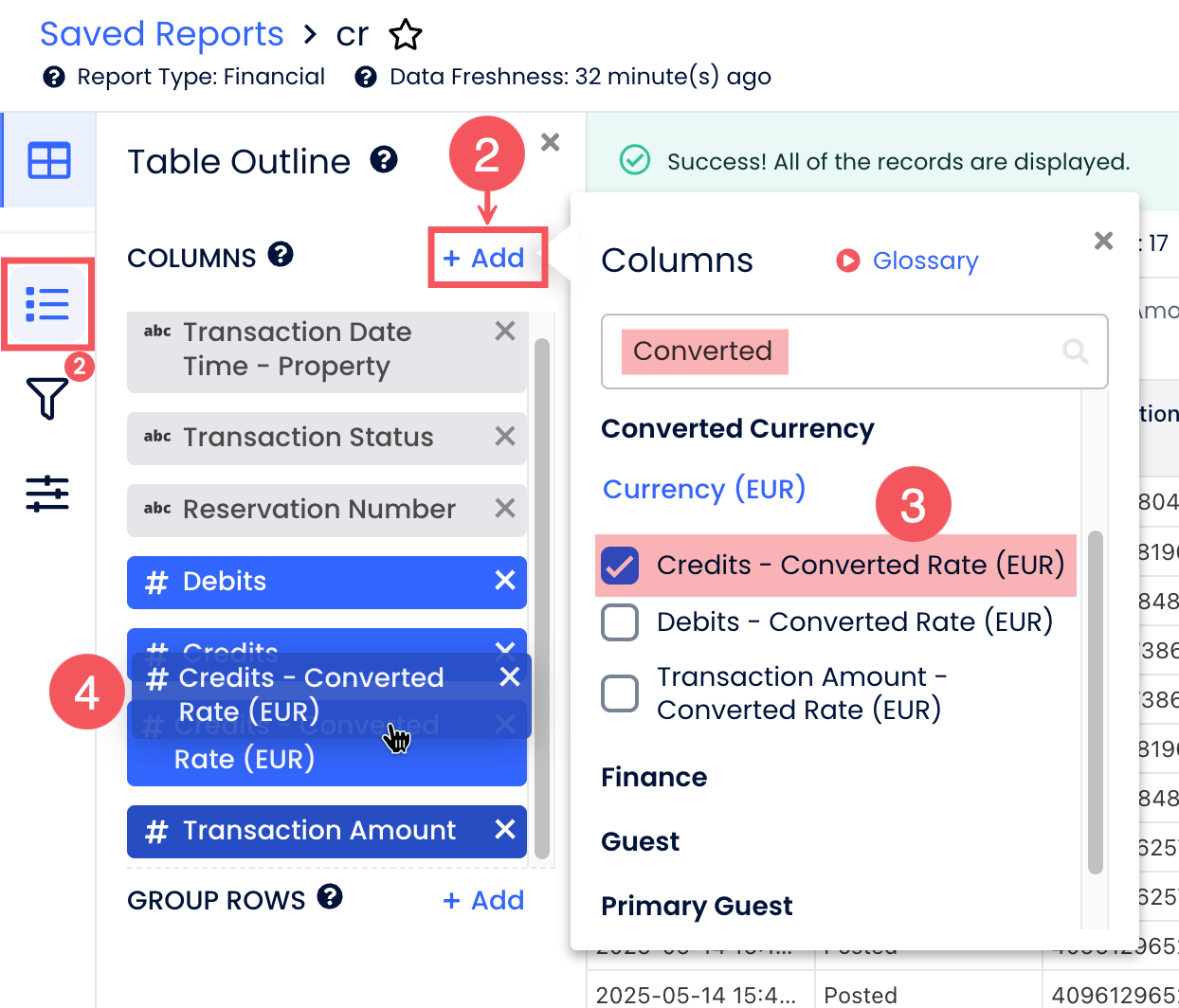
Task: Uncheck Credits - Converted Rate (EUR)
Action: point(620,566)
